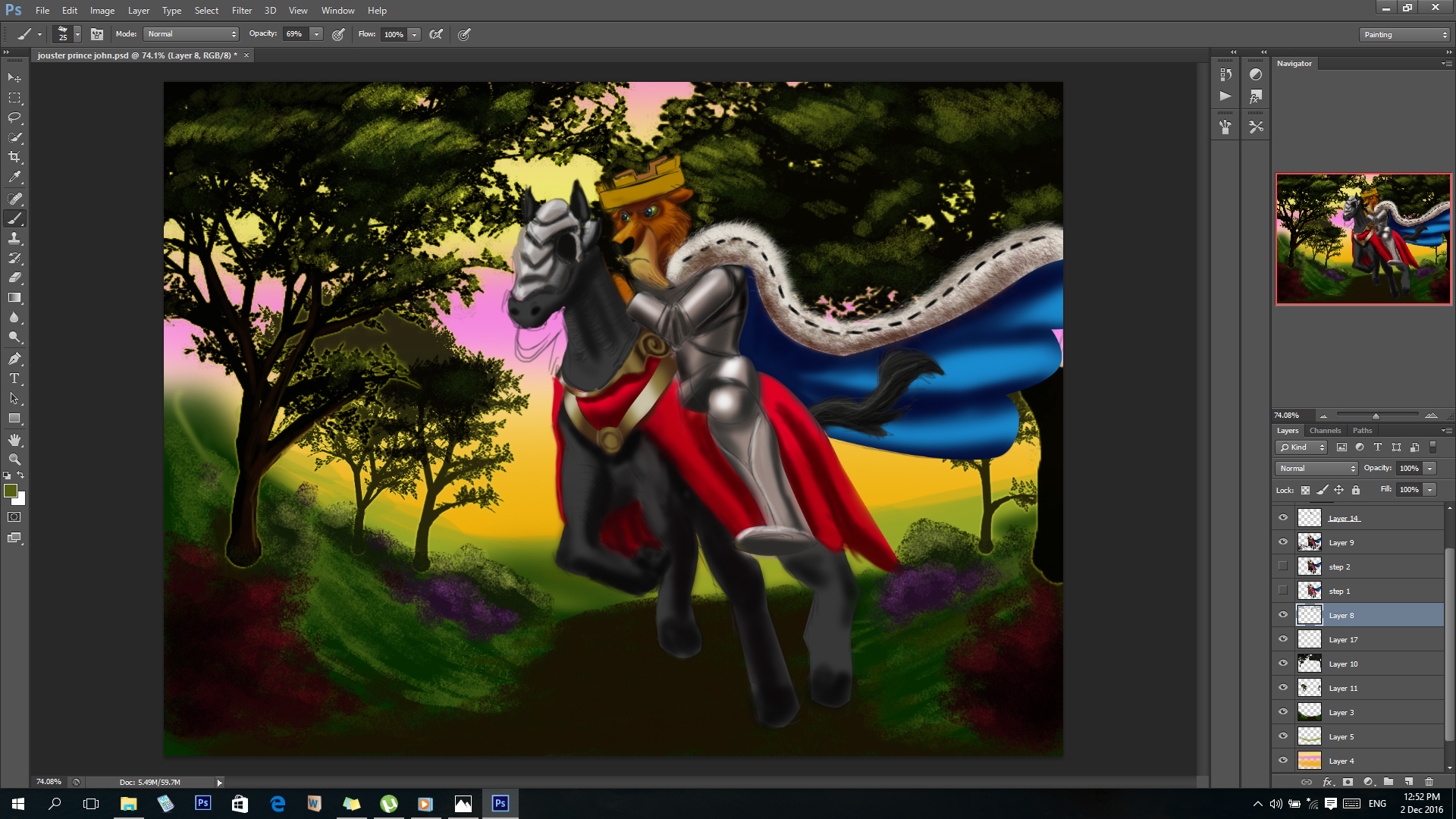Pick the Eyedropper tool

(14, 177)
